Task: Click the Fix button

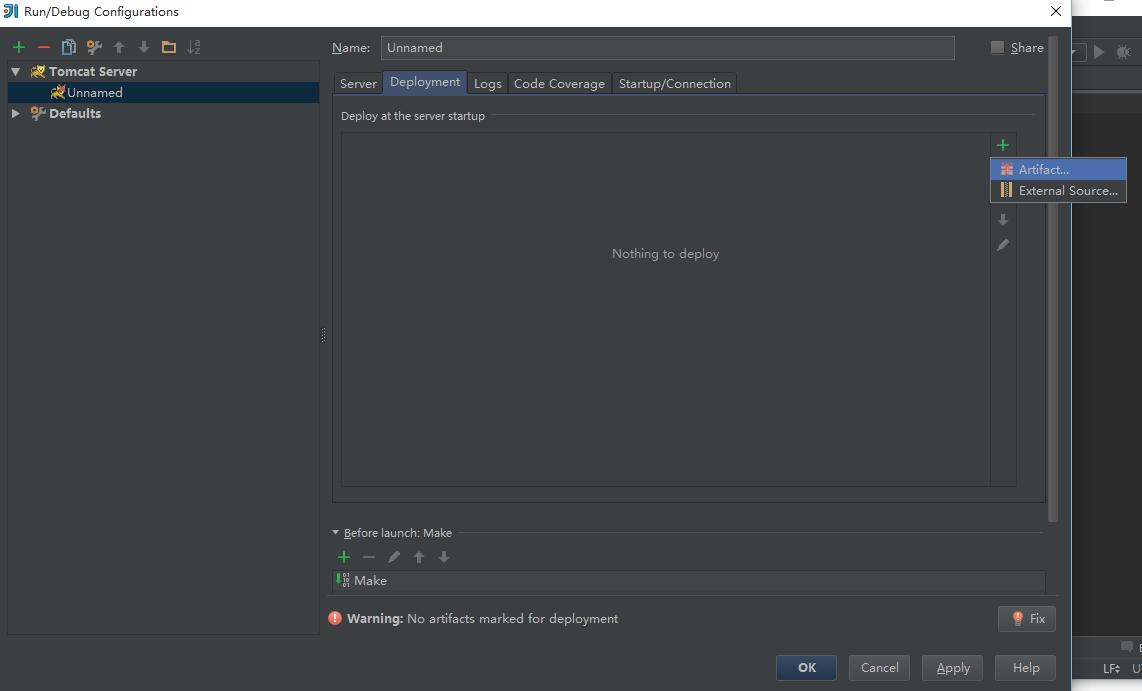Action: tap(1027, 619)
